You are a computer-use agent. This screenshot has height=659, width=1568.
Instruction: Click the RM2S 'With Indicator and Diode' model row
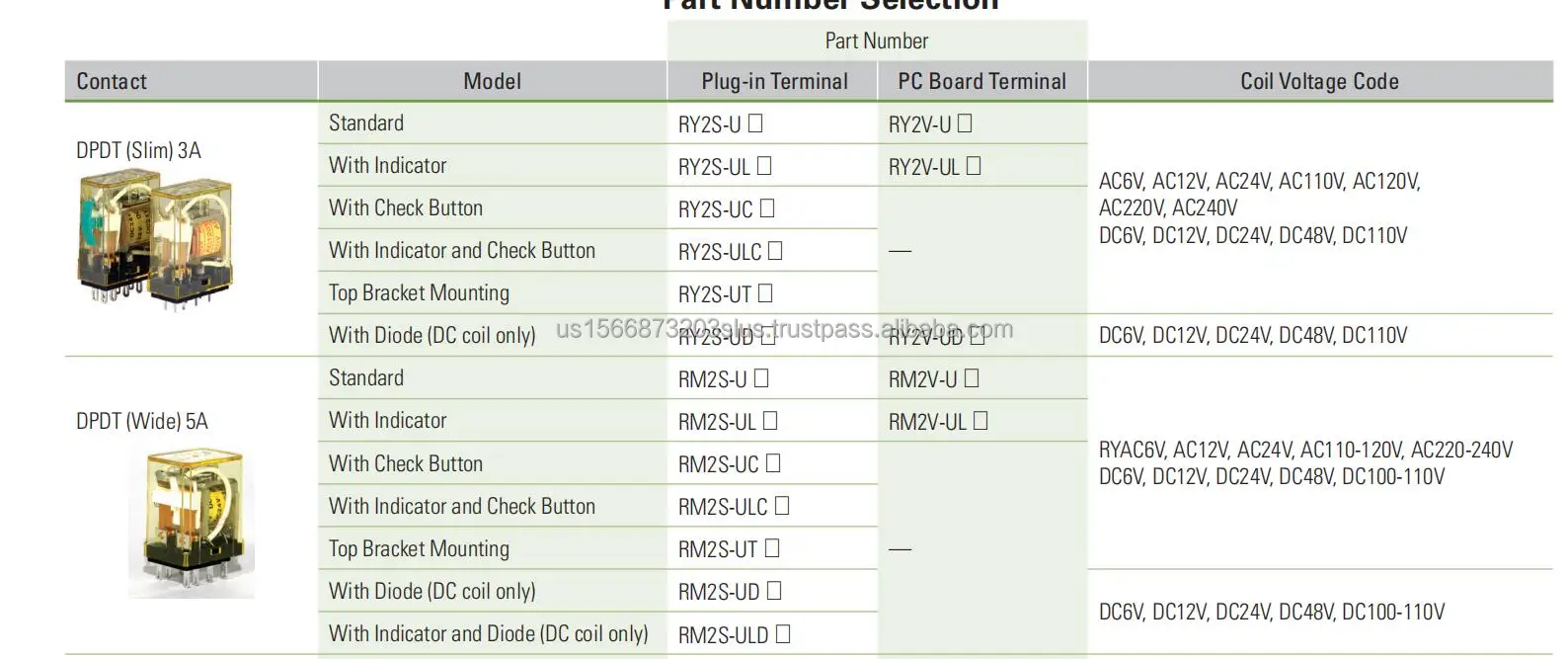[488, 634]
